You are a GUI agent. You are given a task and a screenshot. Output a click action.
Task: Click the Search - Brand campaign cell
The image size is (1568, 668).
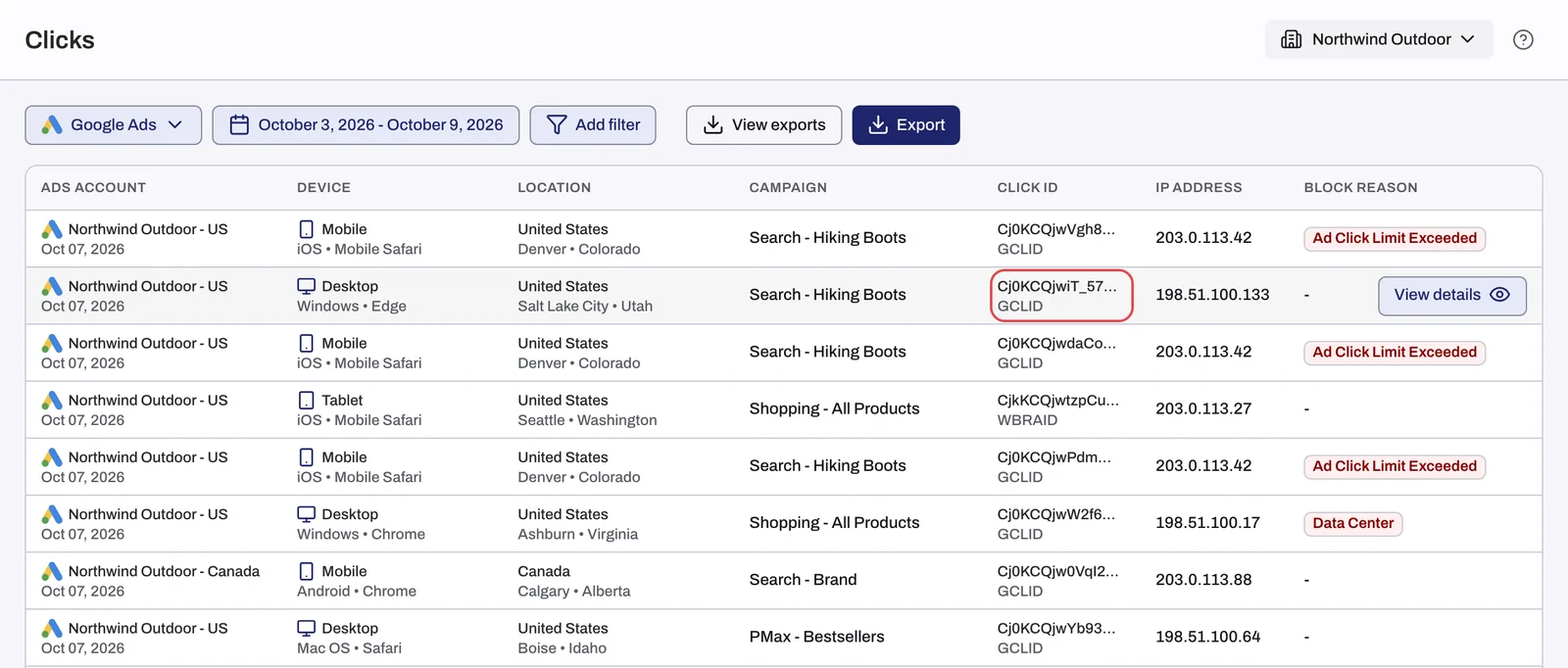(x=804, y=580)
